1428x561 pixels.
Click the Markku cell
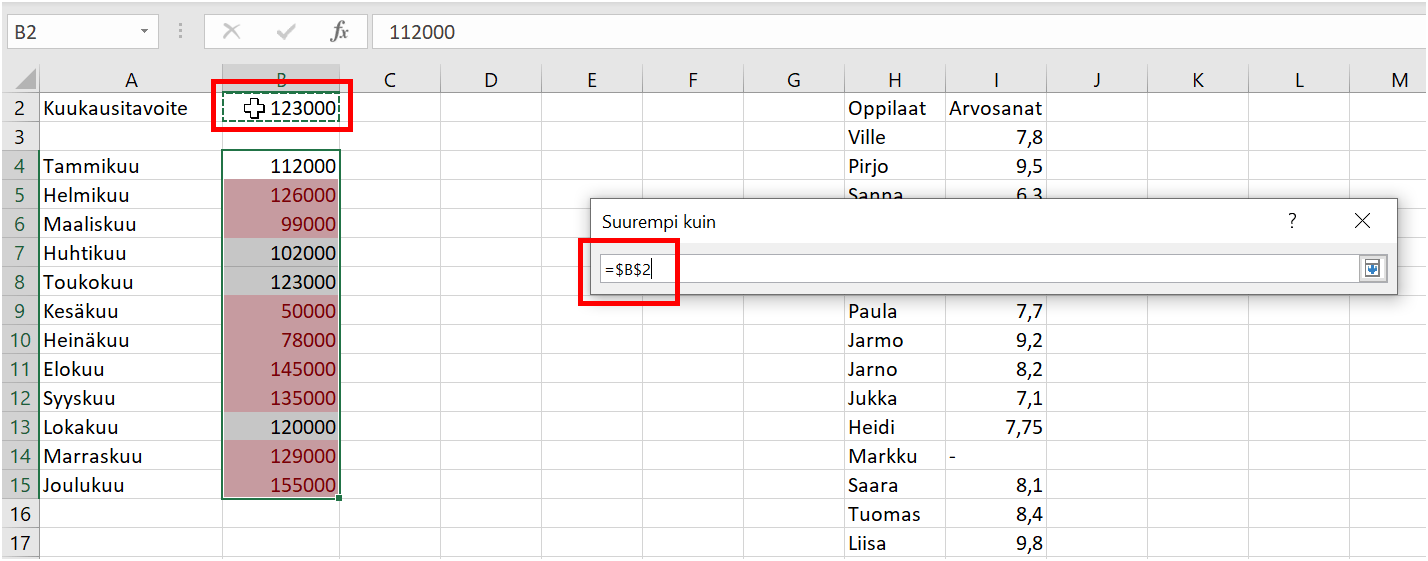[x=895, y=456]
